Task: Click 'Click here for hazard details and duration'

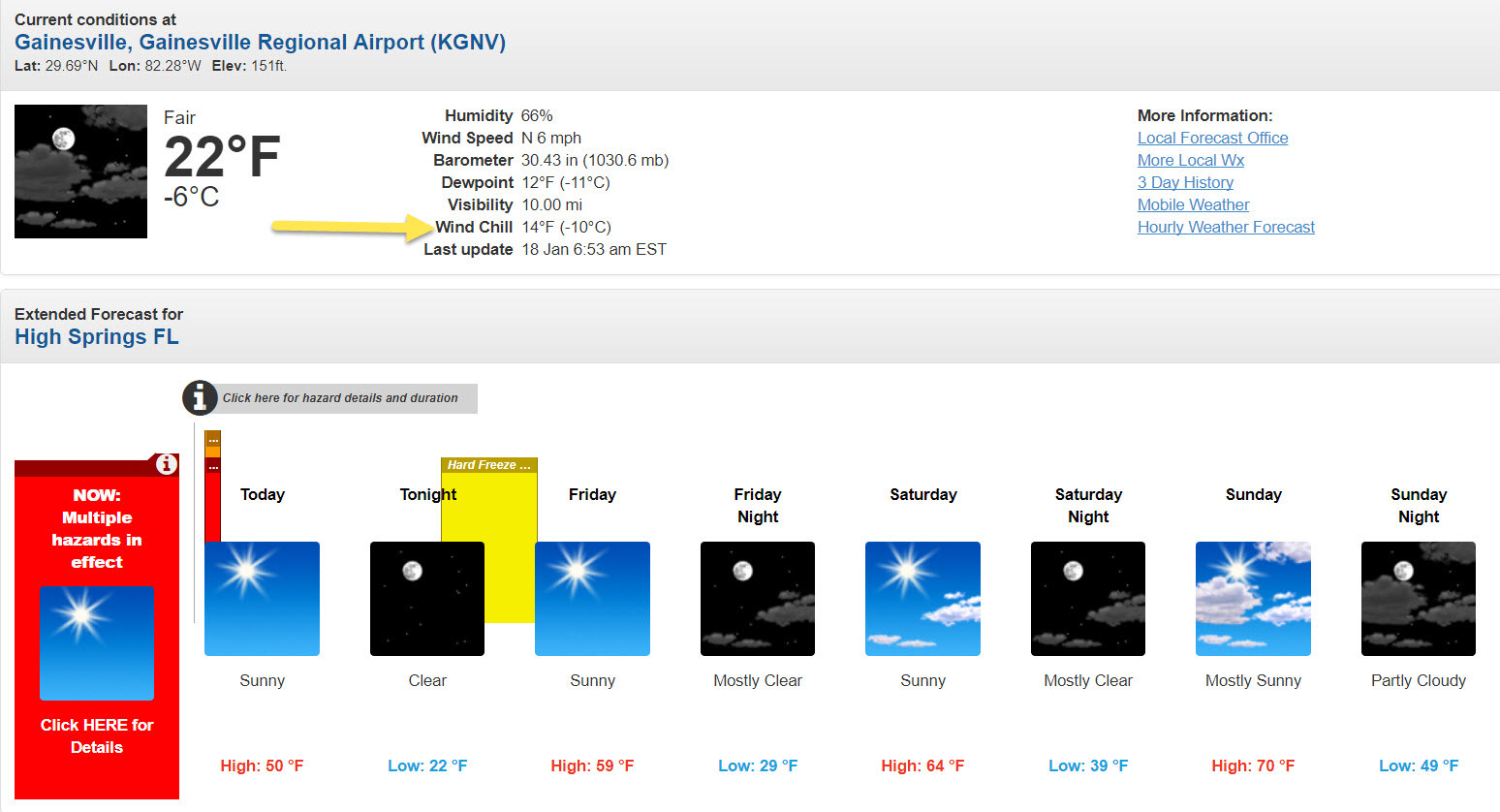Action: point(340,398)
